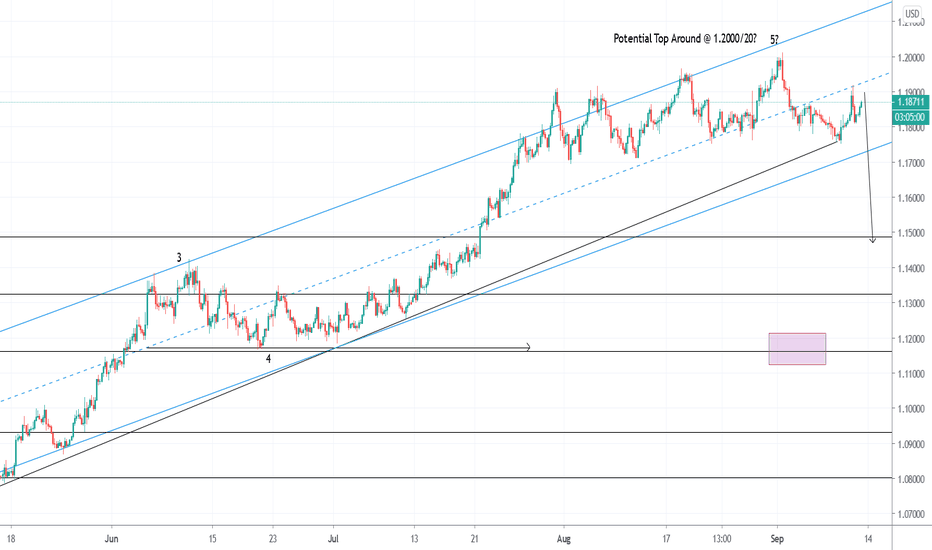Click the 1.15000 price axis label

pos(911,233)
